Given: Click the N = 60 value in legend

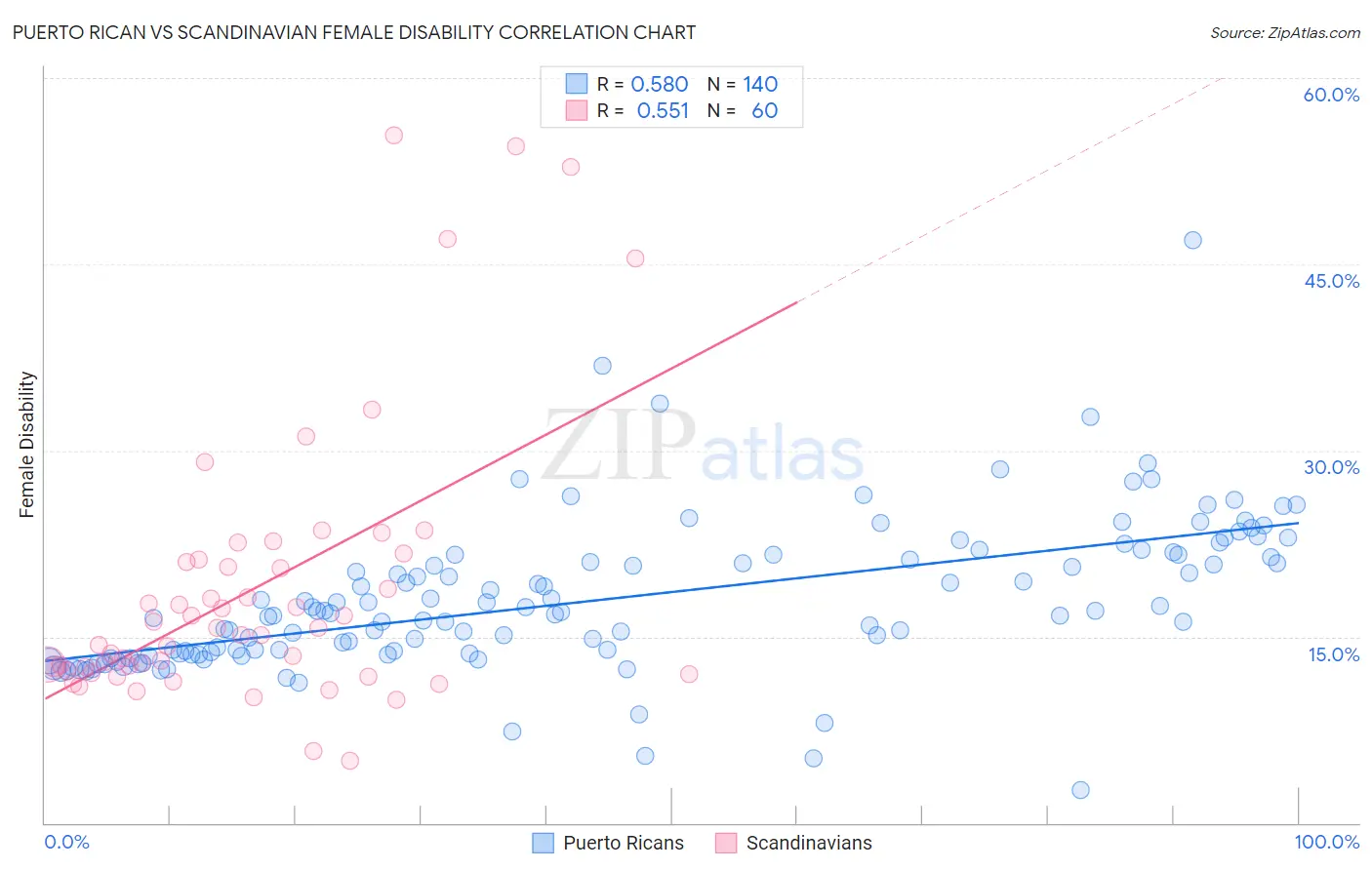Looking at the screenshot, I should click(x=743, y=110).
